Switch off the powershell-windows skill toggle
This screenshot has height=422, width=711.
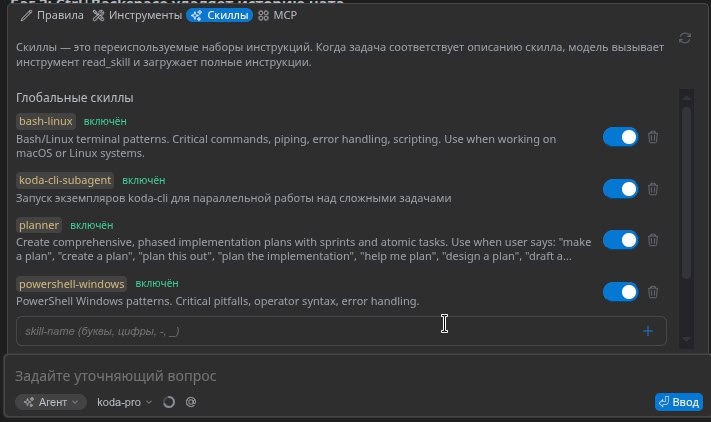pos(620,292)
